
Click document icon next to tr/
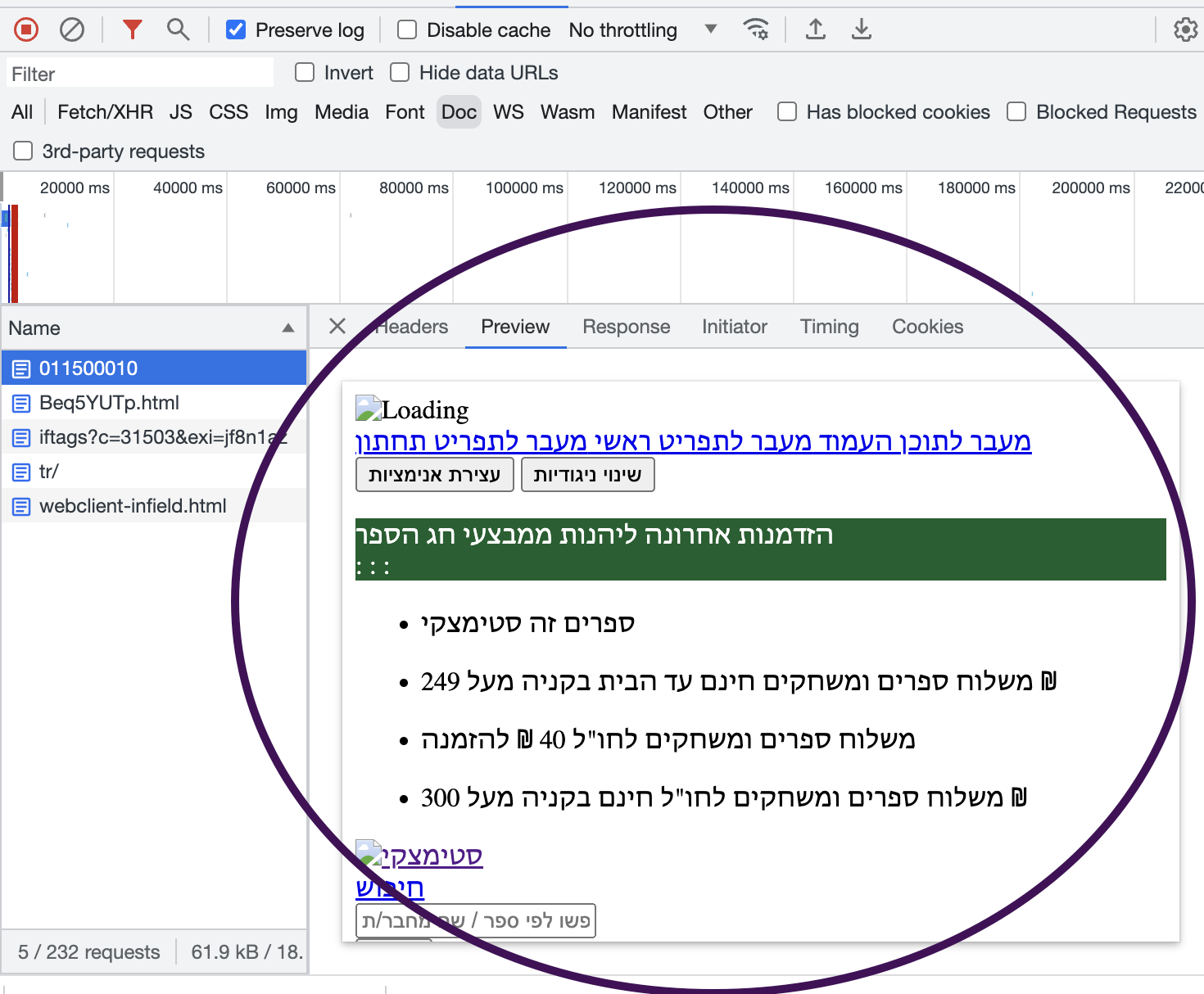tap(21, 472)
